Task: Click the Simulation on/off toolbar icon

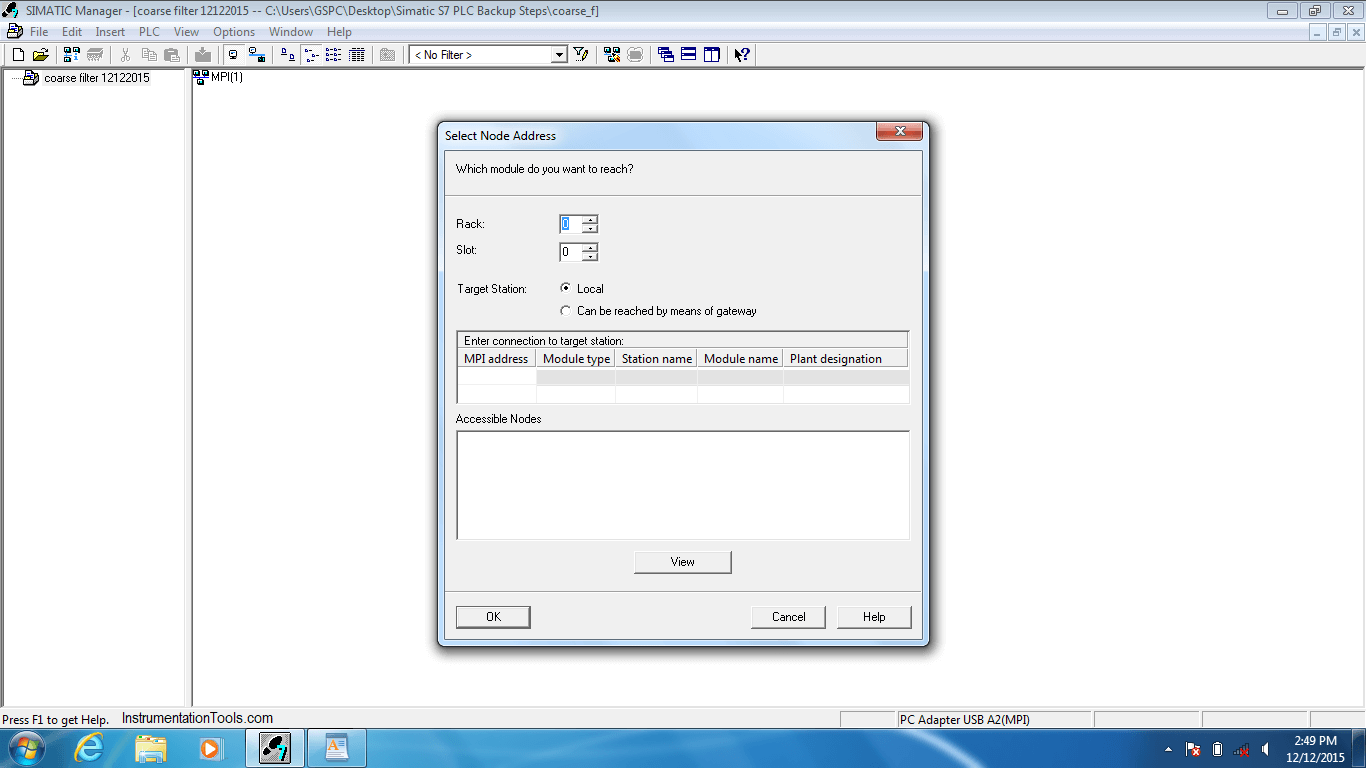Action: tap(635, 55)
